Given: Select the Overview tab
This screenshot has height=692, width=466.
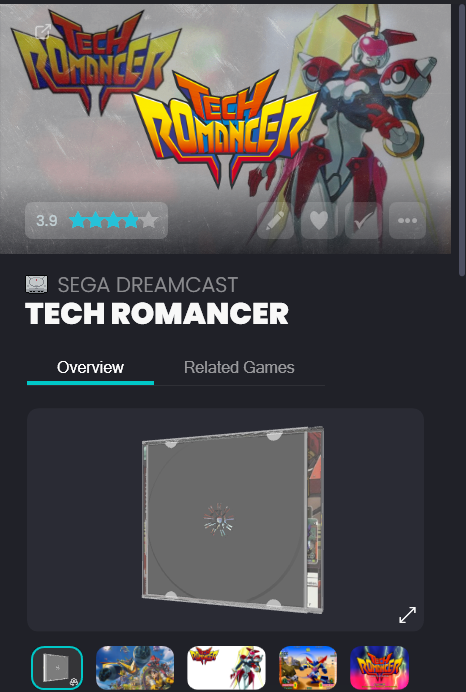Looking at the screenshot, I should pos(90,367).
